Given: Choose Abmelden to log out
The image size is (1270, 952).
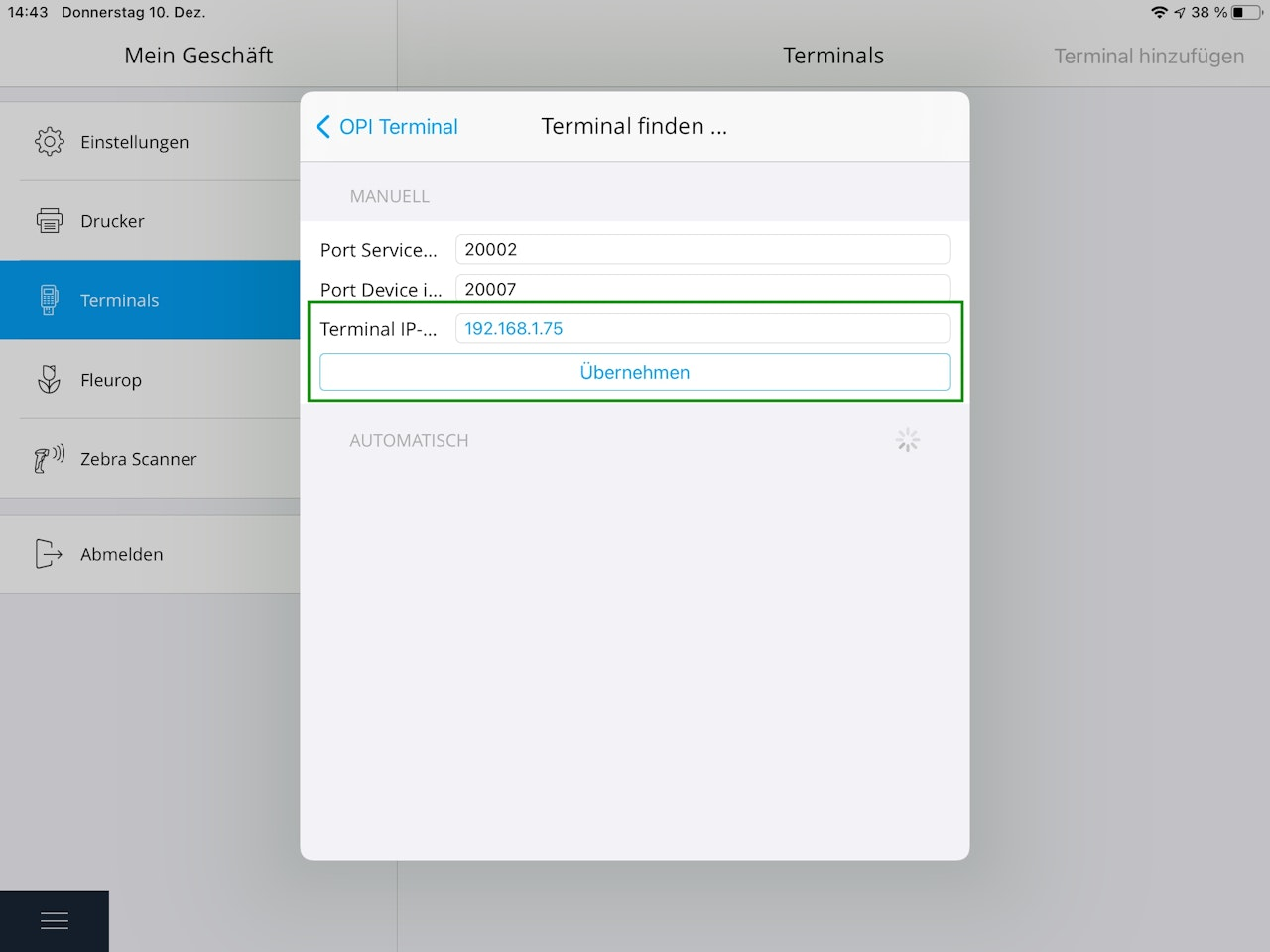Looking at the screenshot, I should click(x=150, y=554).
